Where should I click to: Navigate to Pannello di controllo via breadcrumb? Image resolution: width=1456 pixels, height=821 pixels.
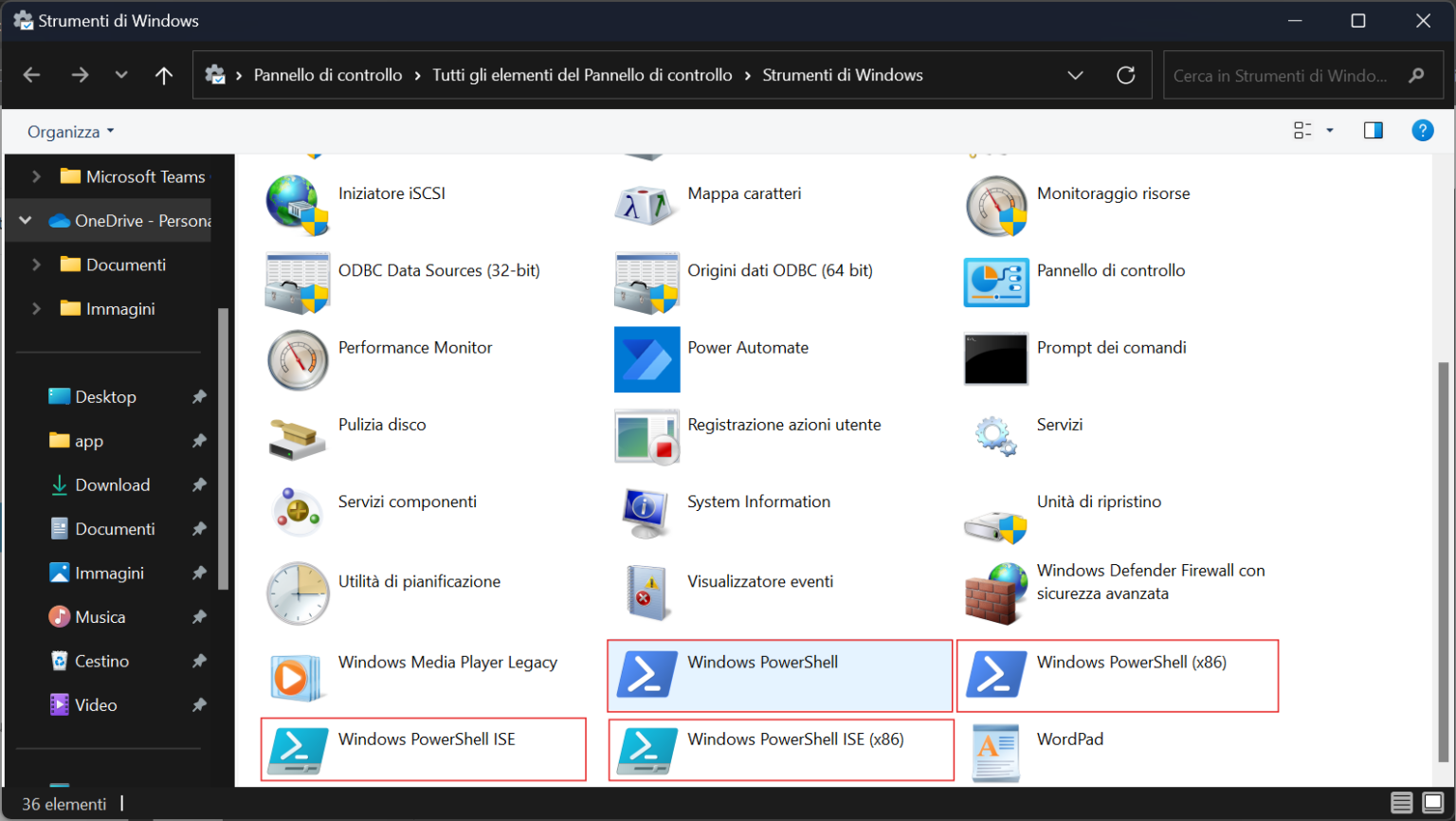[328, 75]
